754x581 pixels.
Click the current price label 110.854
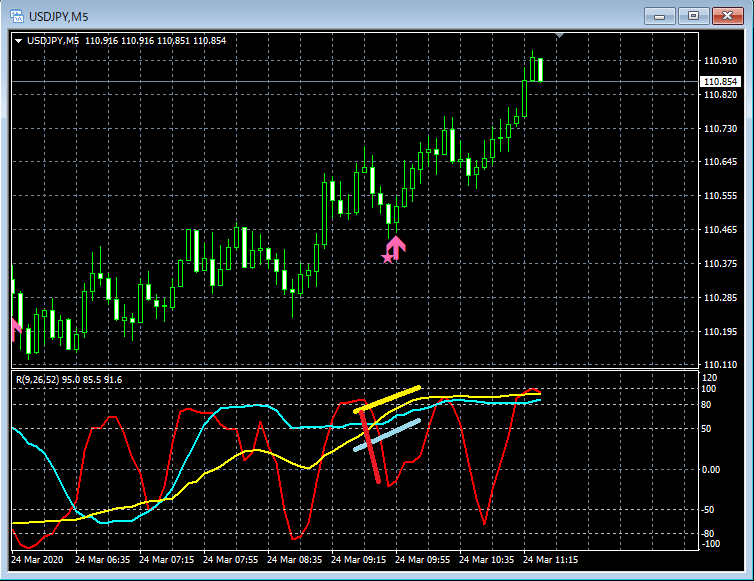coord(720,81)
